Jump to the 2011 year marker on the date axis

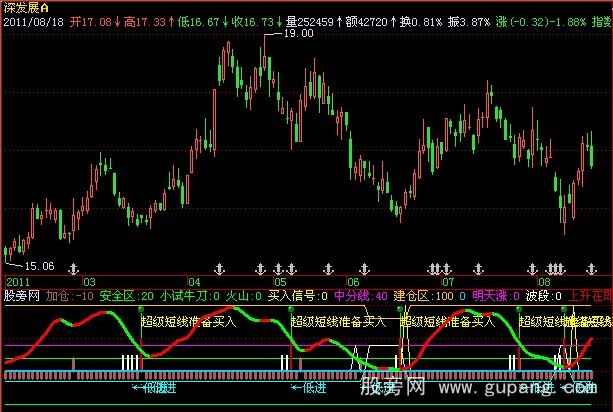tap(18, 282)
